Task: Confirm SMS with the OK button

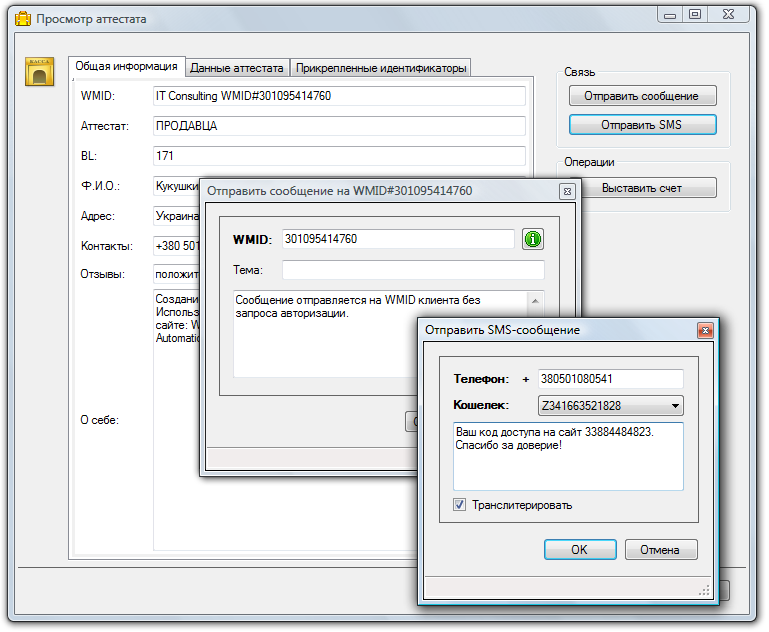Action: coord(579,549)
